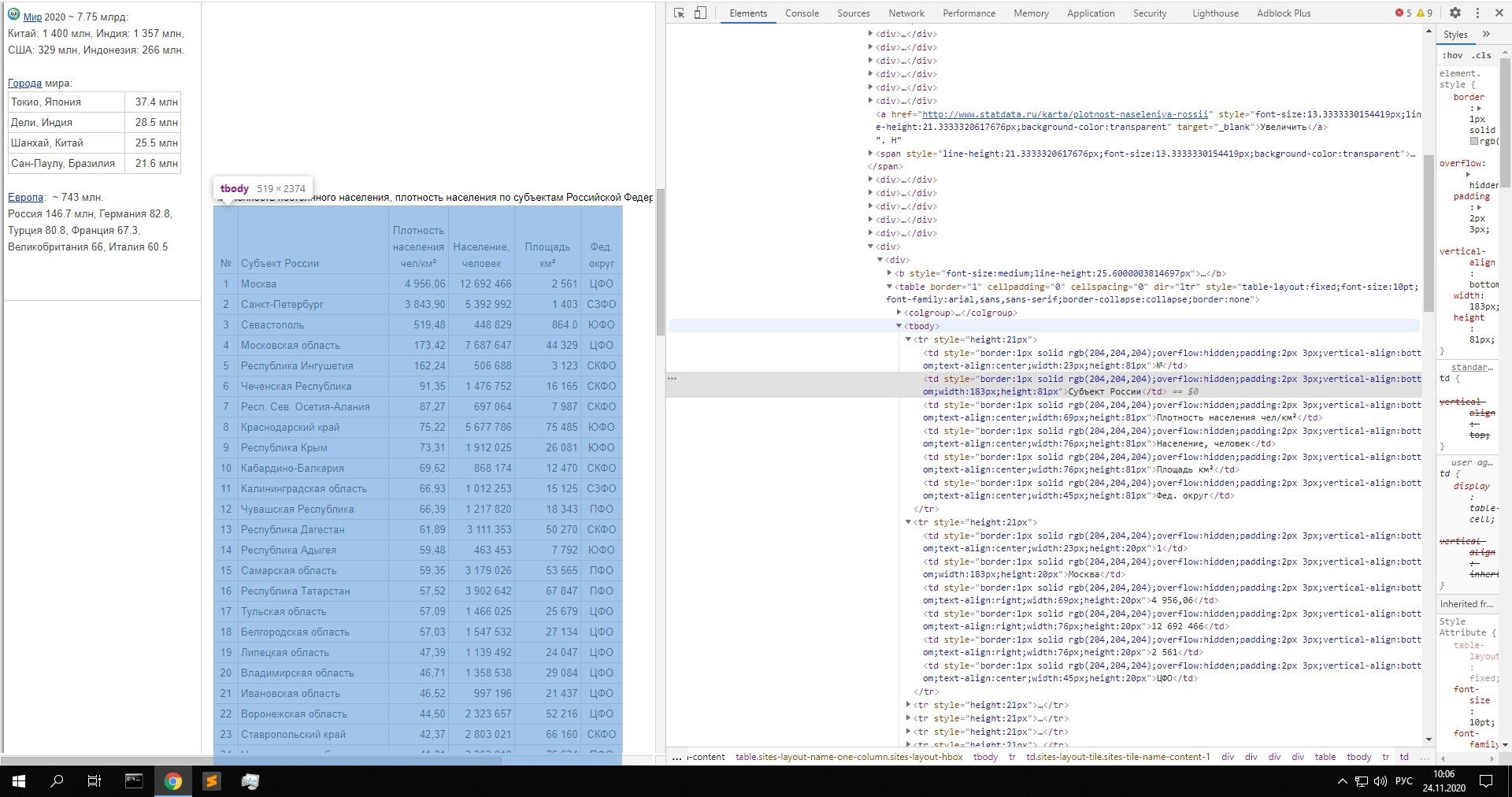Screen dimensions: 1512x797
Task: Expand the padding shorthand in element.style
Action: (x=1479, y=207)
